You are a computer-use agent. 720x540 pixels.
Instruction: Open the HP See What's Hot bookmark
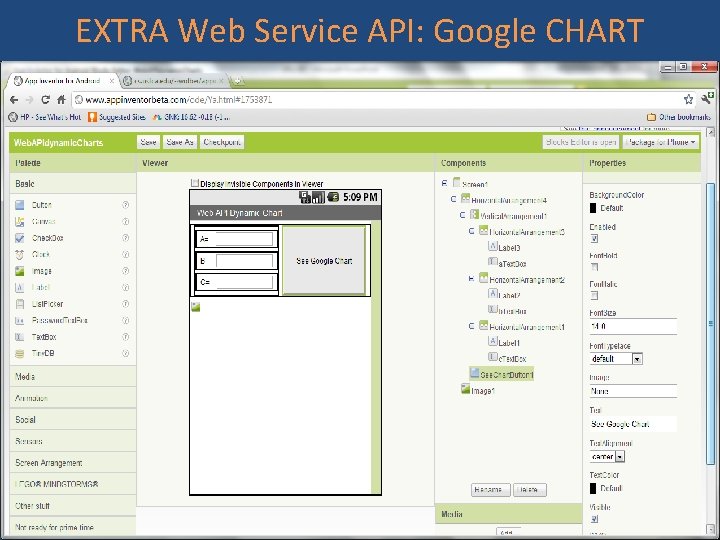pos(45,117)
